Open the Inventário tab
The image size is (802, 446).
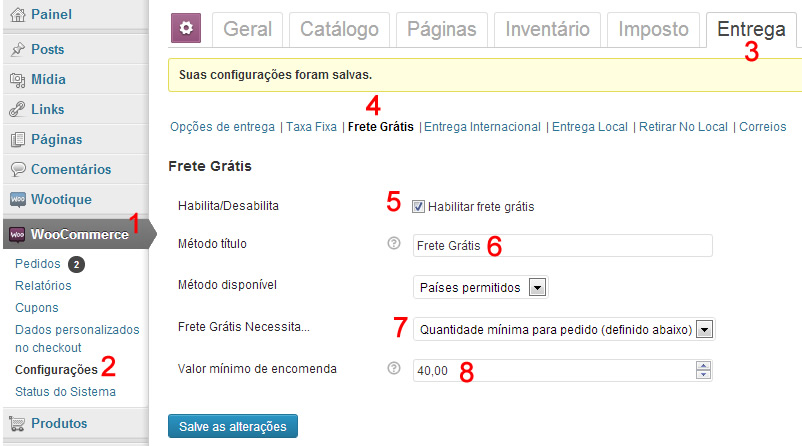coord(547,30)
